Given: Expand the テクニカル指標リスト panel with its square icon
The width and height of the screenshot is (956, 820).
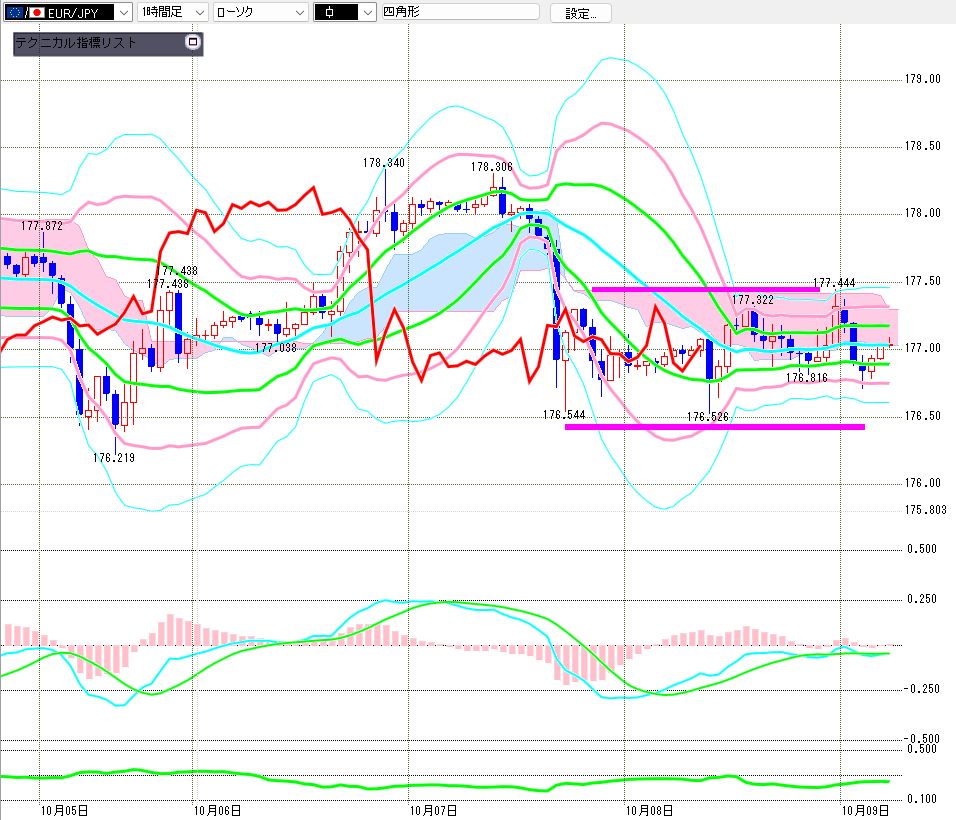Looking at the screenshot, I should pyautogui.click(x=193, y=42).
